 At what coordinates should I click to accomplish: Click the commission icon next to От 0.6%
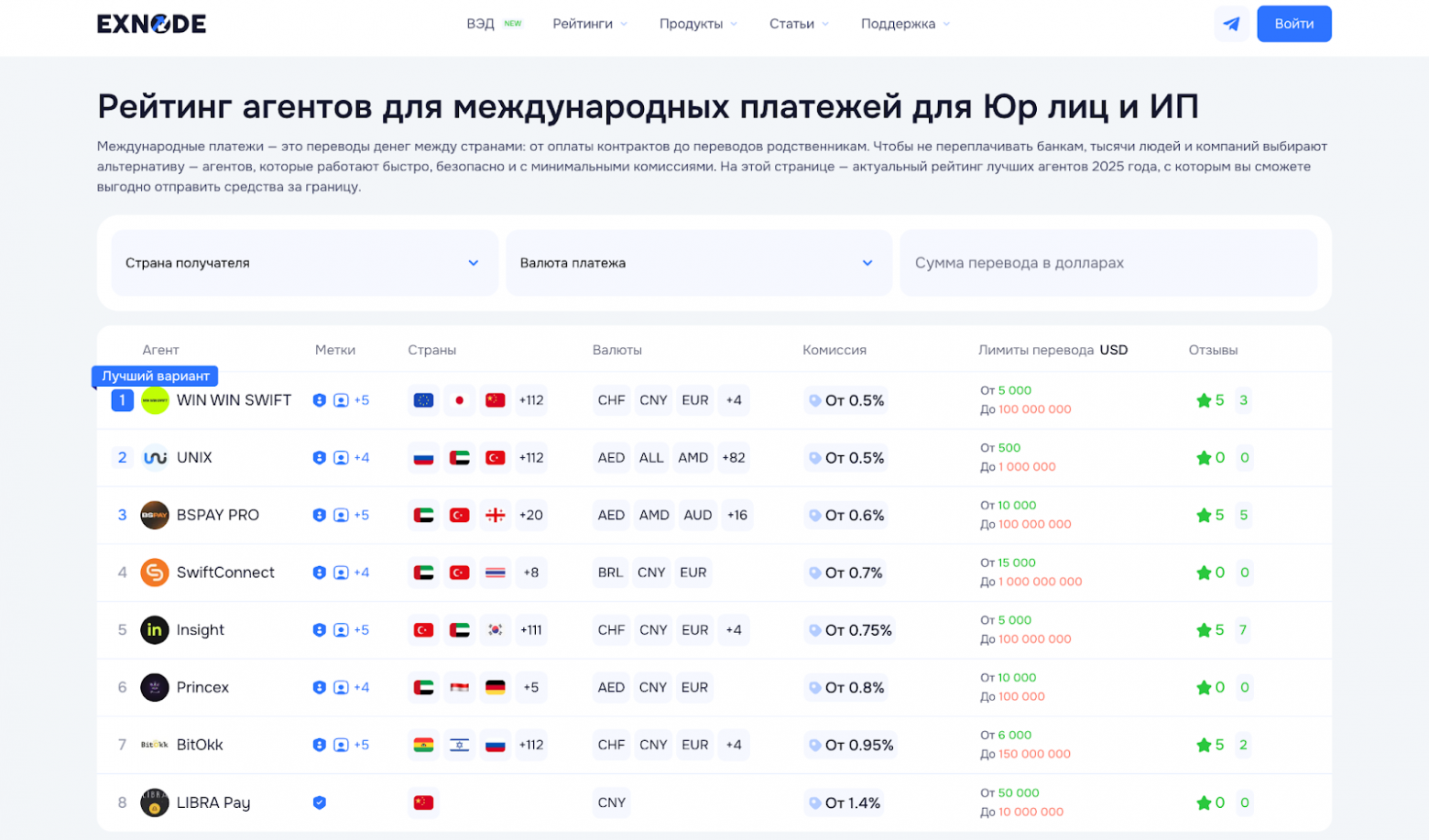pyautogui.click(x=814, y=516)
